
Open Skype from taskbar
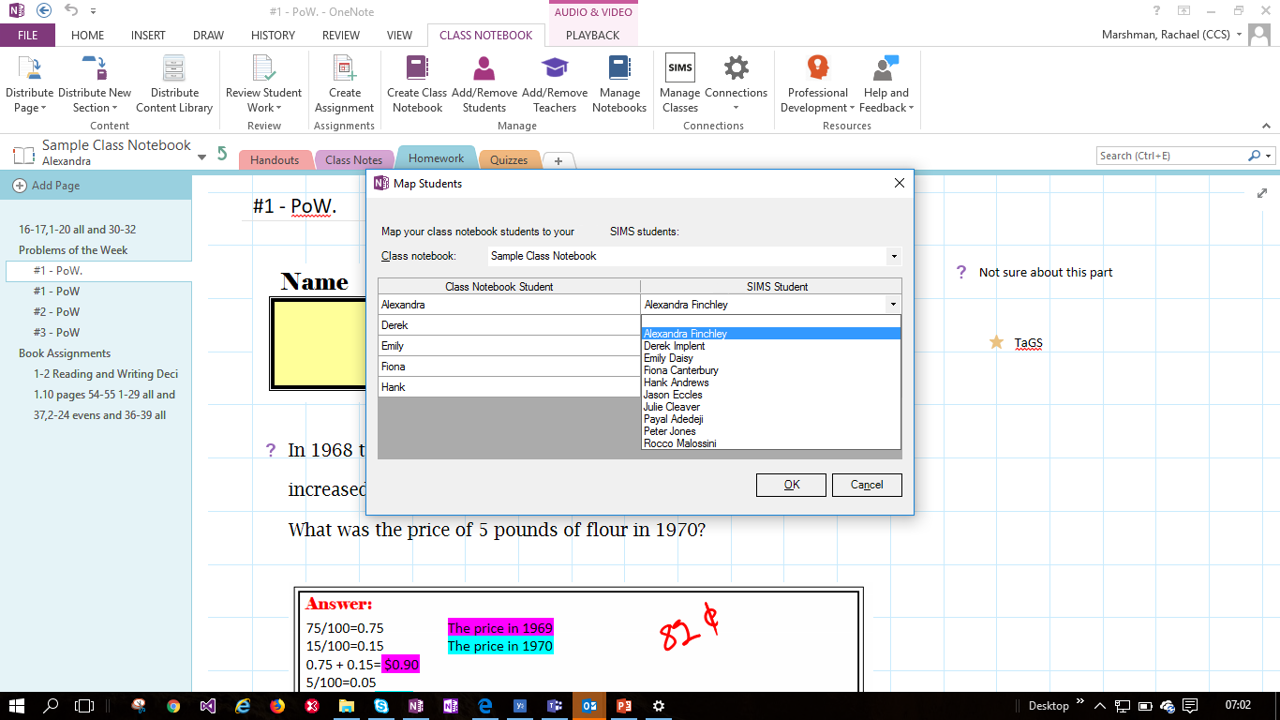click(x=381, y=706)
